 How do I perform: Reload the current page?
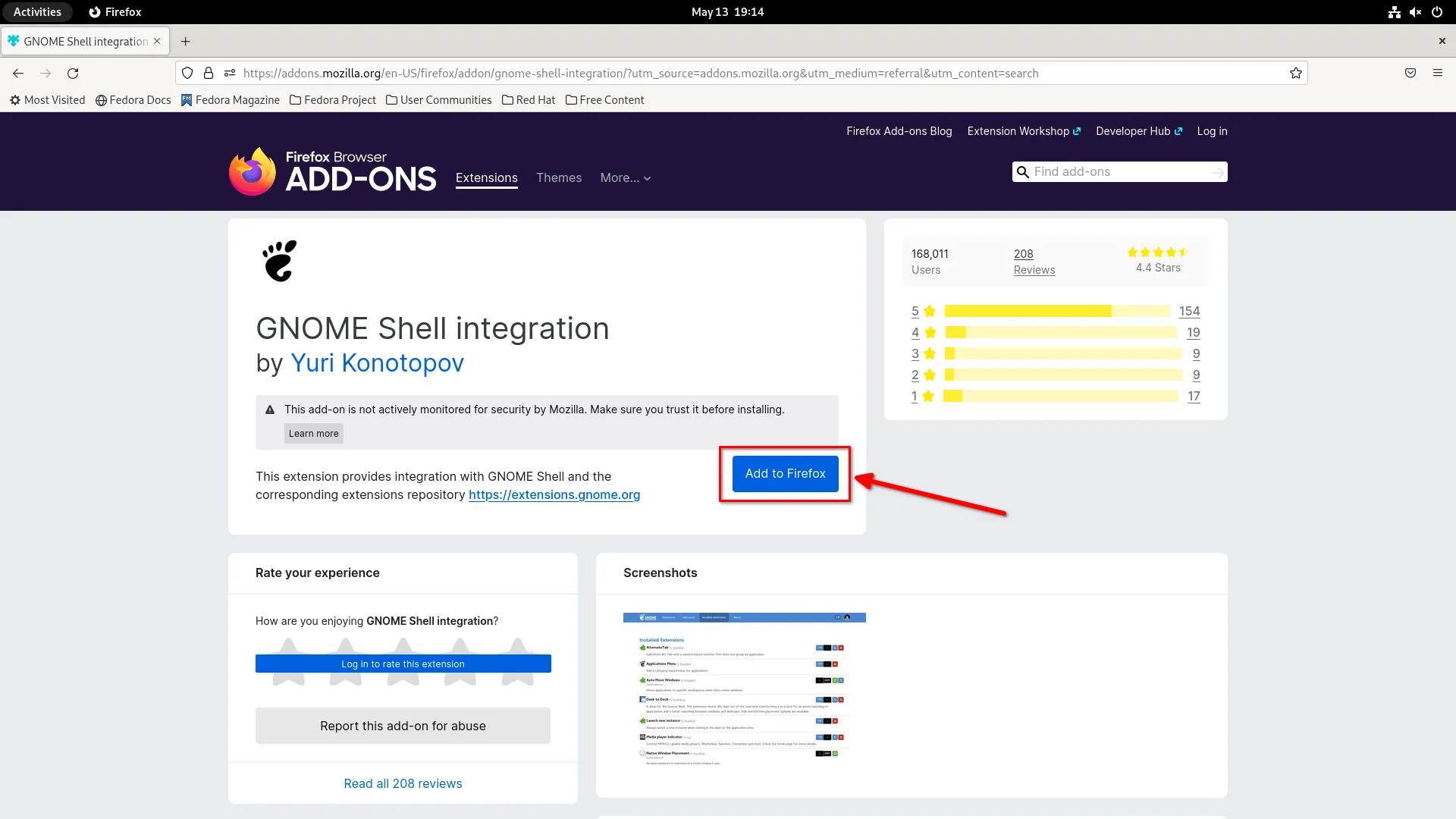[x=73, y=73]
